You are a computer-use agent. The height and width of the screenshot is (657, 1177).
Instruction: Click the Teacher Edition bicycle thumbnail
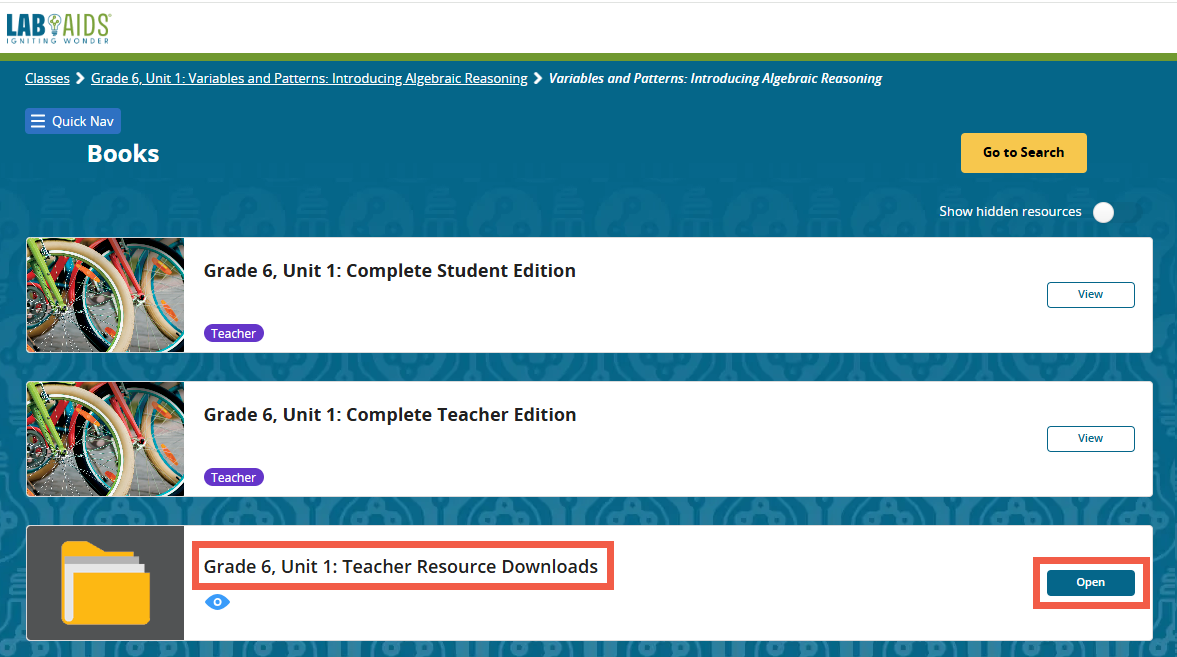tap(105, 439)
